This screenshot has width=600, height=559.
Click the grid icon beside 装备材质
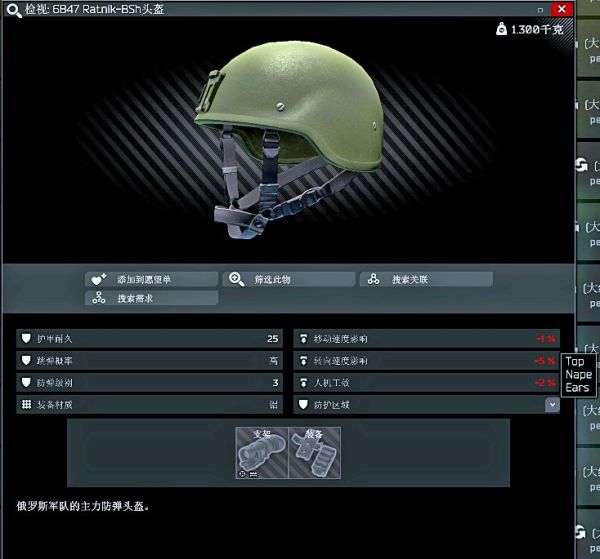pos(25,405)
